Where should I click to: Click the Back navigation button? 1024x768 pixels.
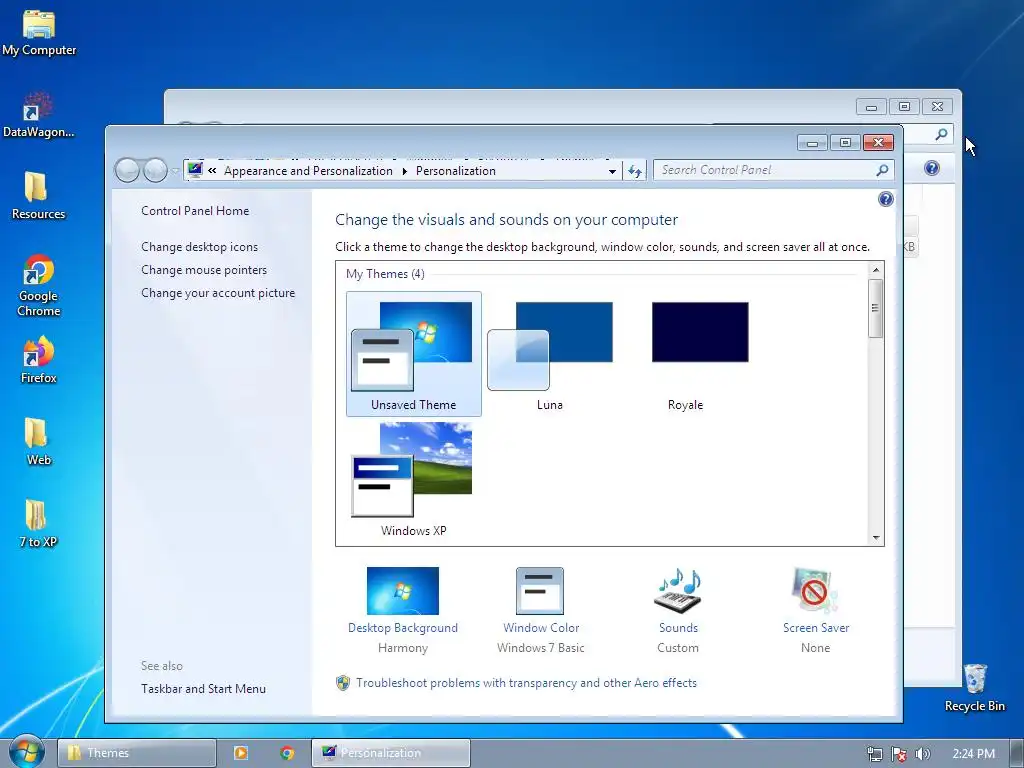[x=127, y=170]
